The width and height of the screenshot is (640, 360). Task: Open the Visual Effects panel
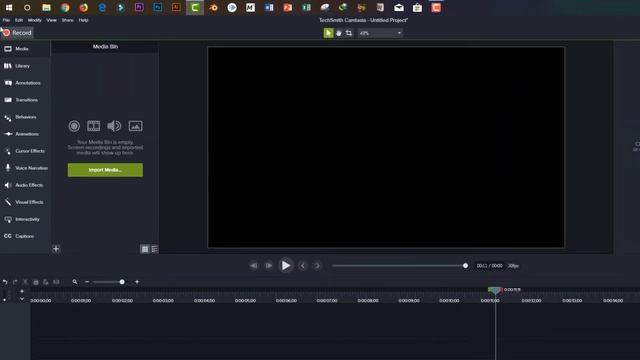pos(25,202)
